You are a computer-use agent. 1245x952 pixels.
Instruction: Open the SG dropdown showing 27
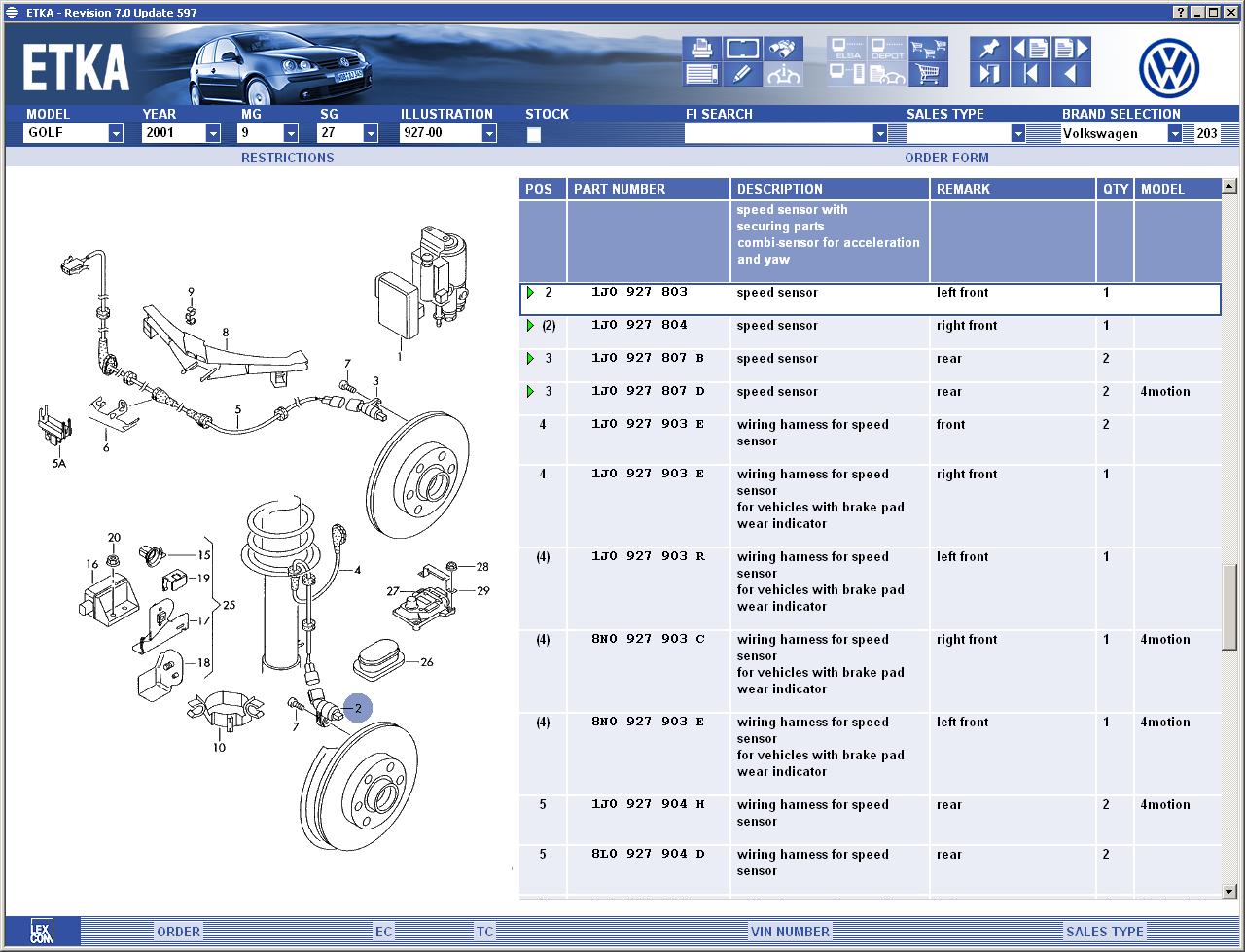point(371,133)
